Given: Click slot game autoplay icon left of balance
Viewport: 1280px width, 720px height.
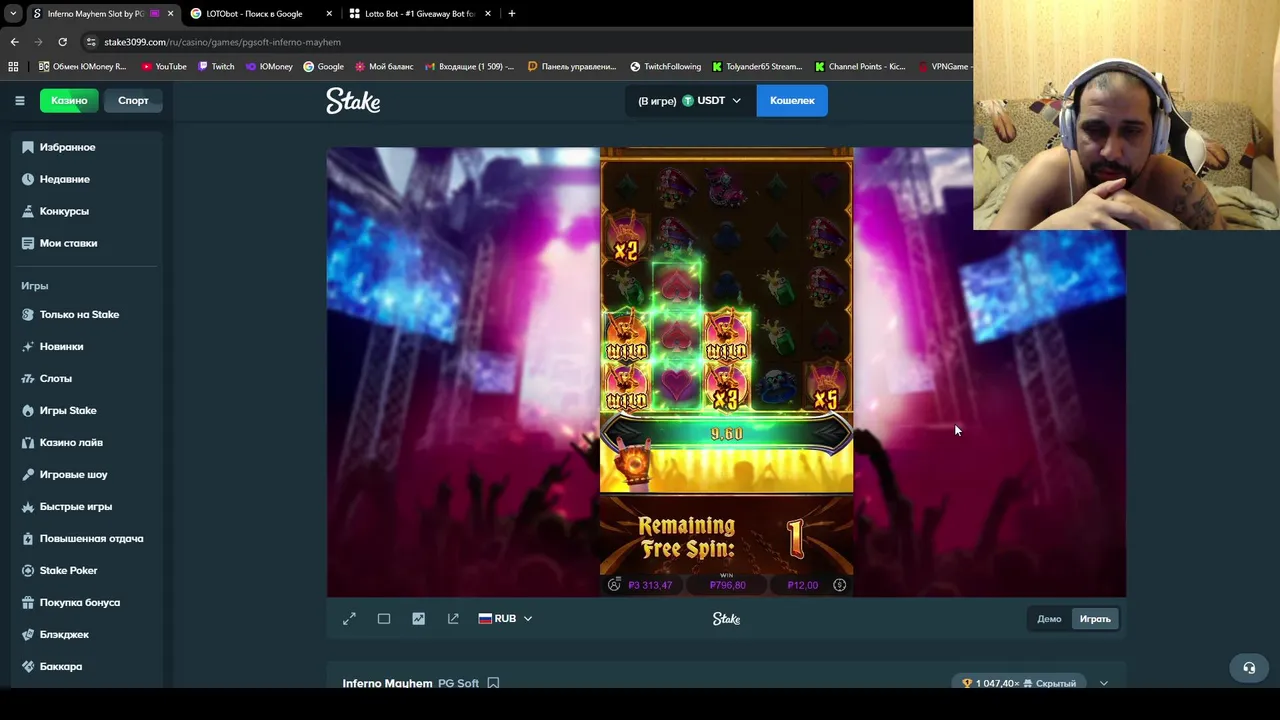Looking at the screenshot, I should [x=614, y=585].
